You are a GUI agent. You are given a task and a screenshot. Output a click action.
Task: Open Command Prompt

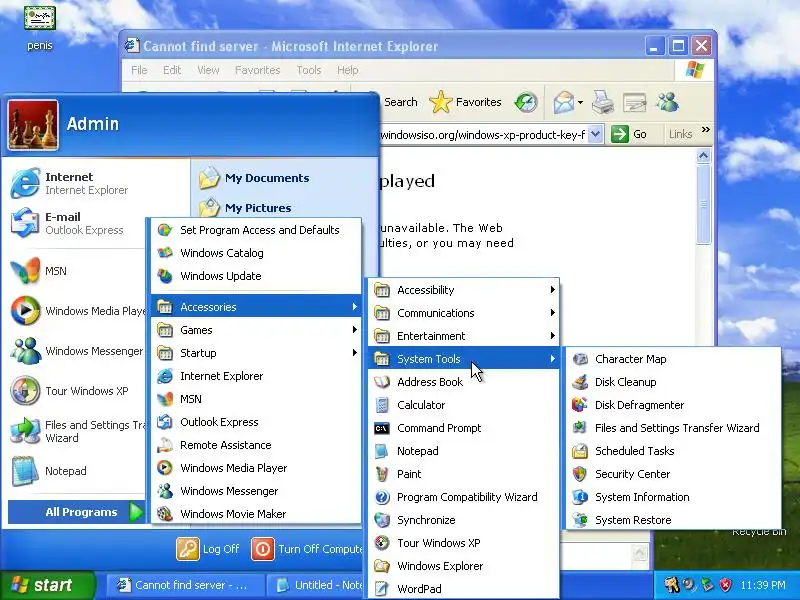coord(463,428)
